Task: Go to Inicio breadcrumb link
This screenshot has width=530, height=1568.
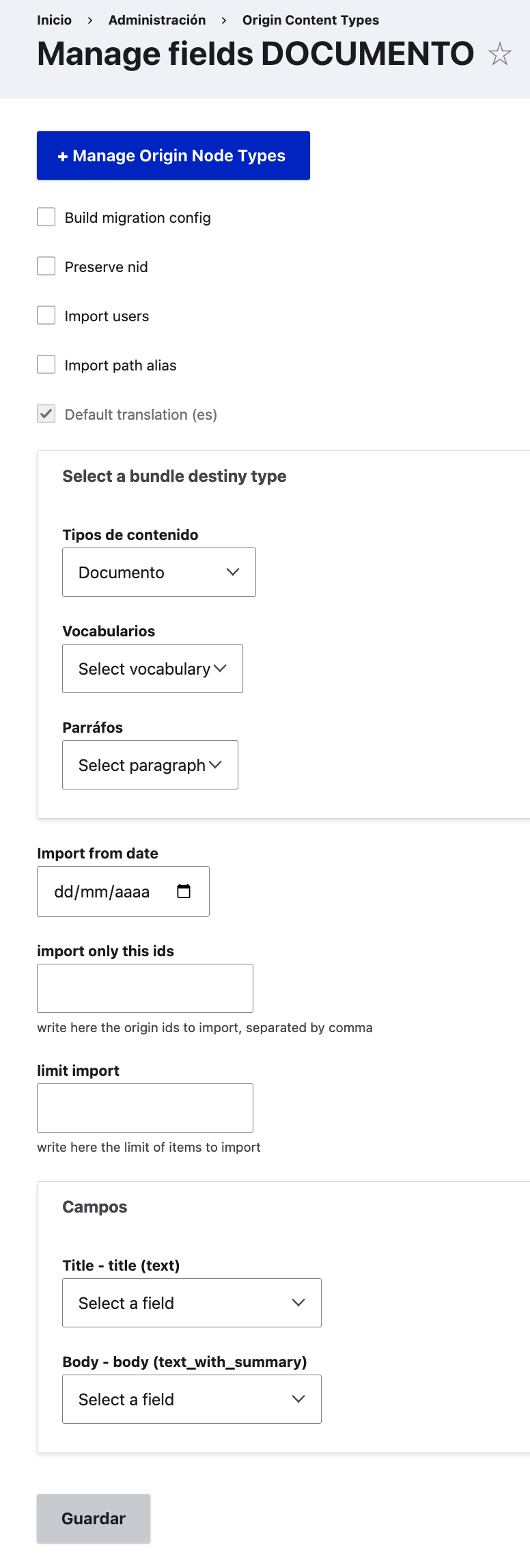Action: coord(54,20)
